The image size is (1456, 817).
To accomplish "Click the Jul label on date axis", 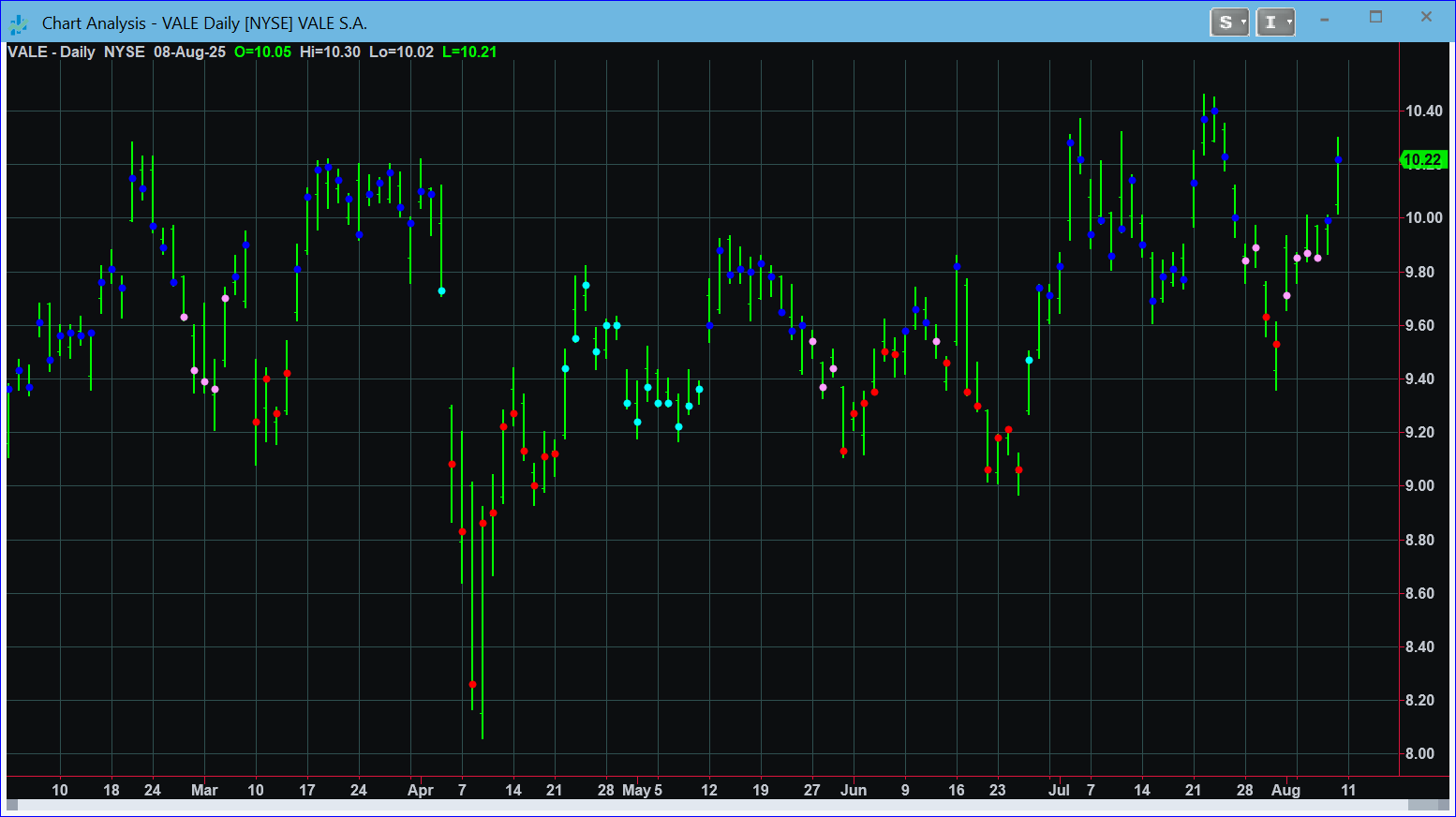I will tap(1059, 791).
